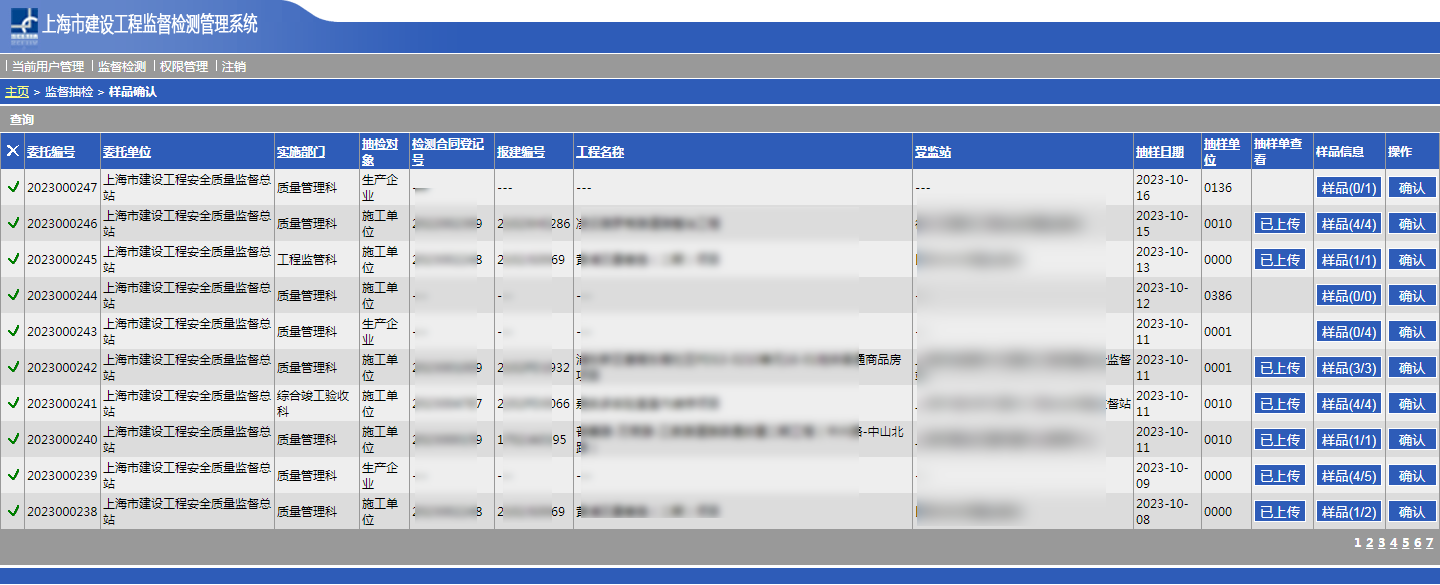Click green checkmark for row 2023000241
1440x585 pixels.
point(13,403)
